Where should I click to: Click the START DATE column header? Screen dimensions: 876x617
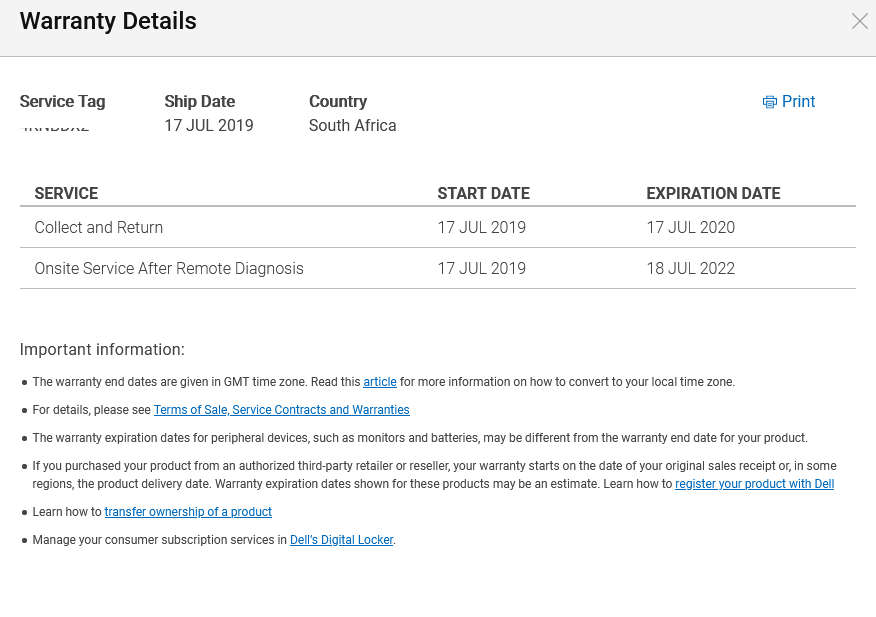483,194
